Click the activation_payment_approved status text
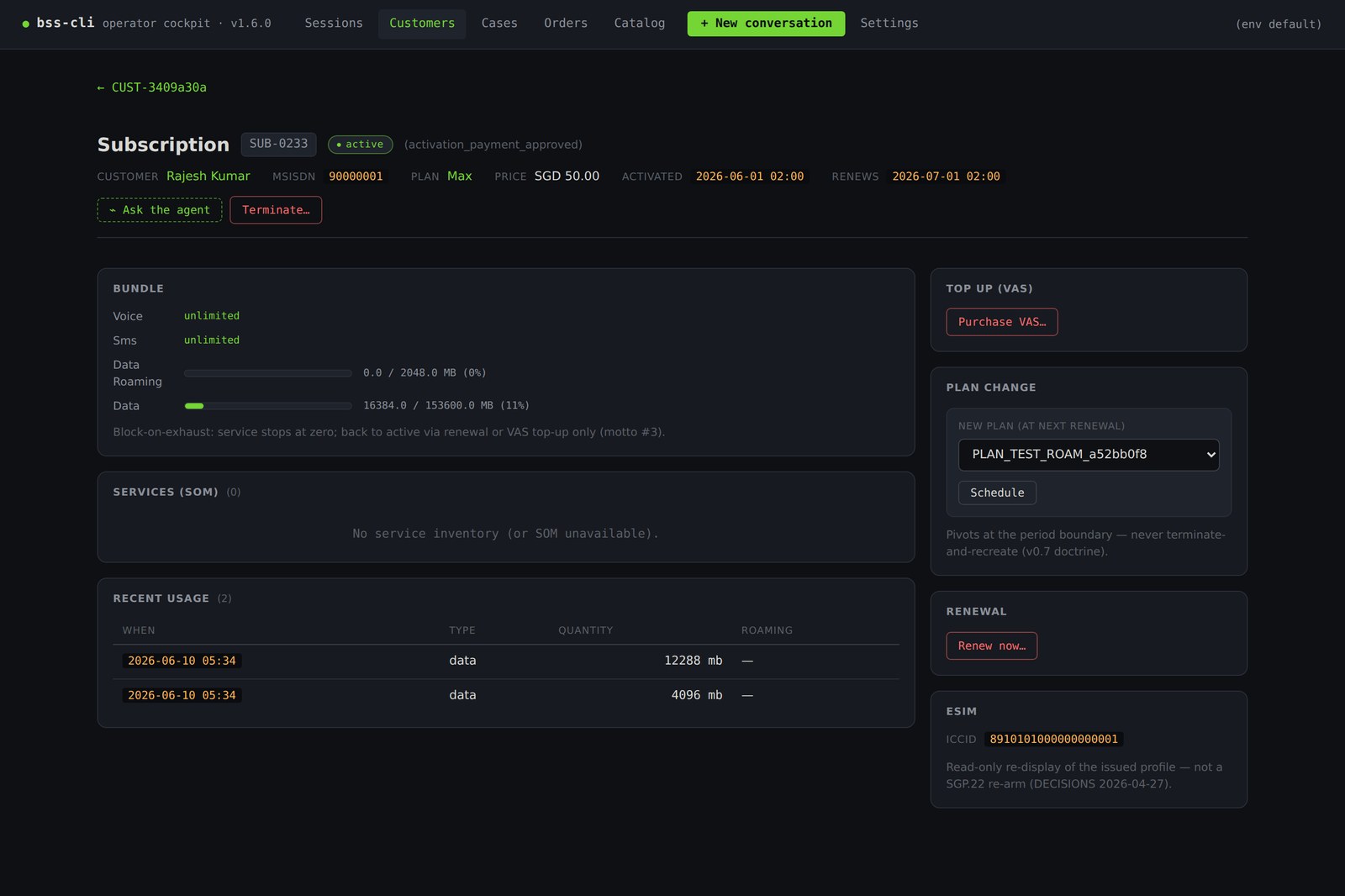The width and height of the screenshot is (1345, 896). 493,145
